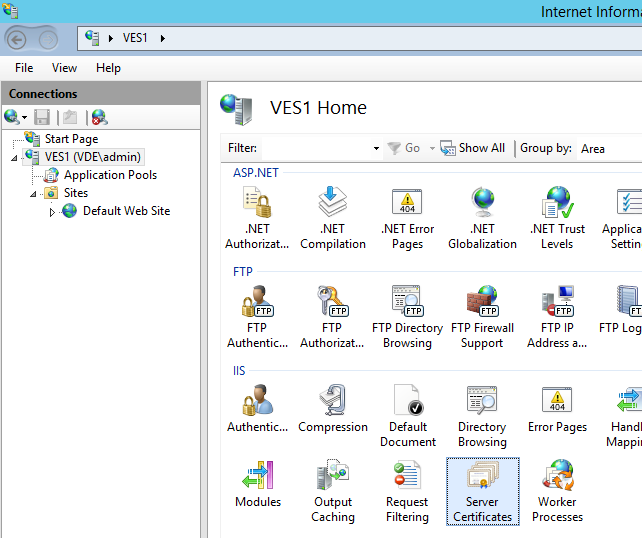
Task: Open Handler Mappings feature
Action: point(626,416)
